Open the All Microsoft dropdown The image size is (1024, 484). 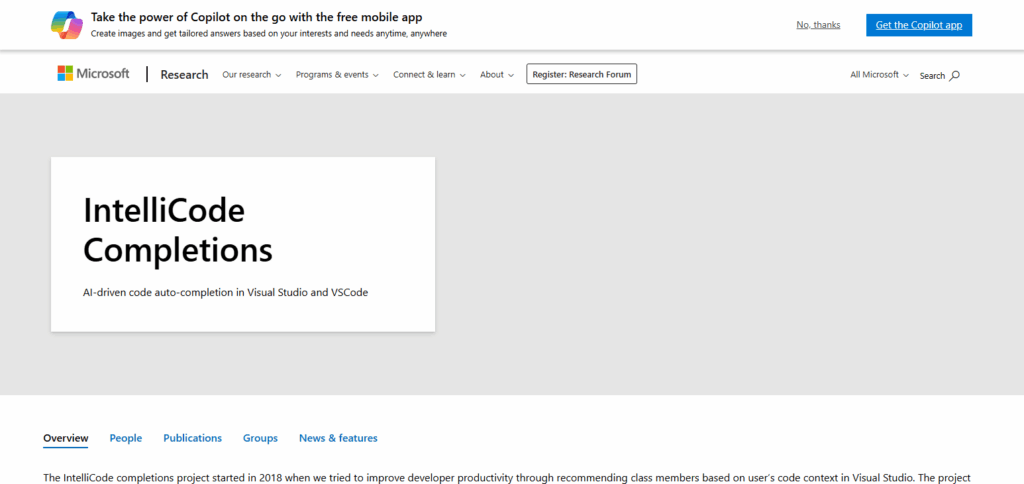coord(879,74)
